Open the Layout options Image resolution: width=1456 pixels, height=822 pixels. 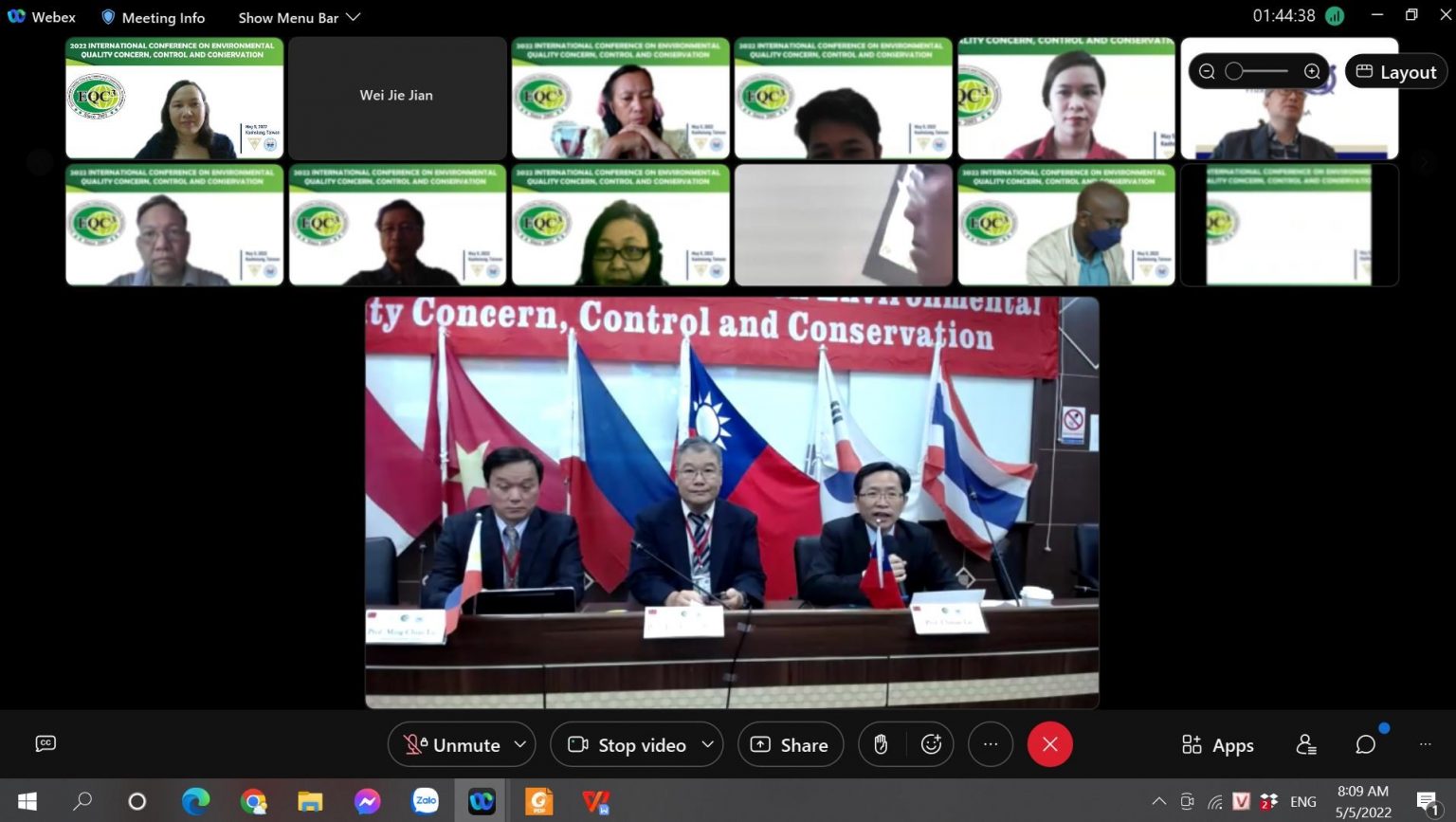[x=1396, y=72]
